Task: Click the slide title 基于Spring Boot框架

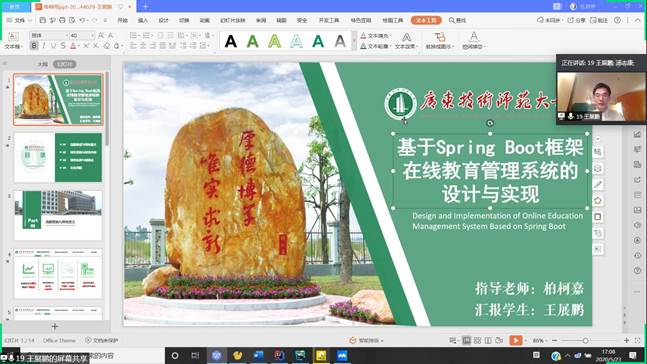Action: coord(490,147)
